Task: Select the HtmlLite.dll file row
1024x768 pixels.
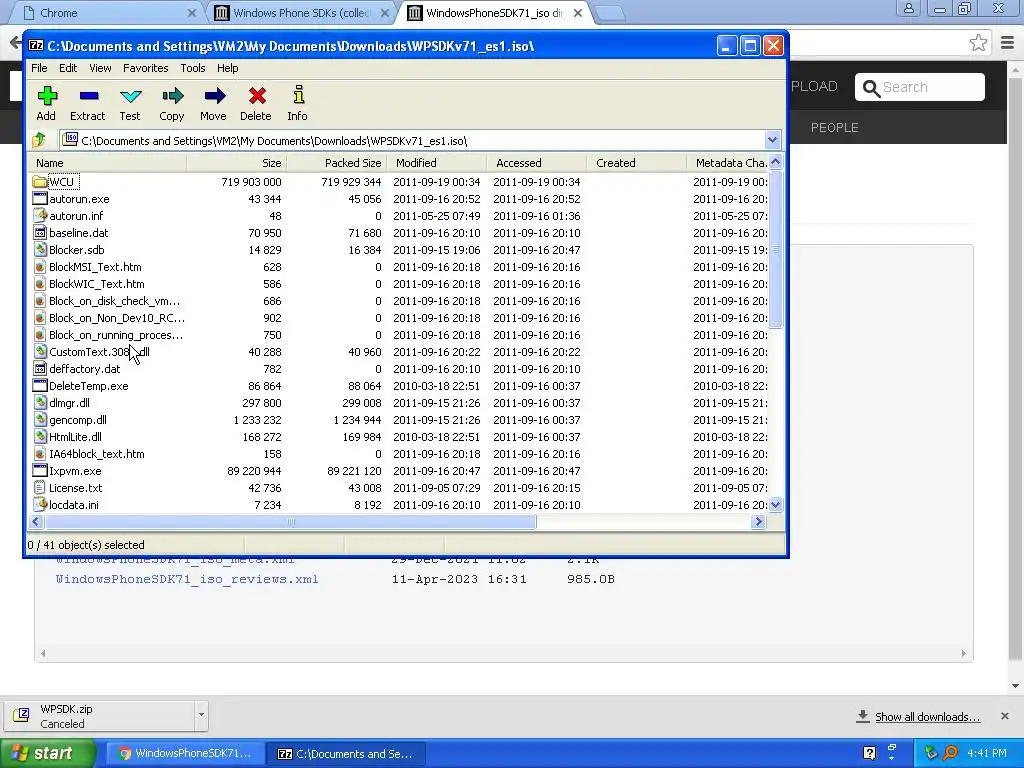Action: (x=398, y=437)
